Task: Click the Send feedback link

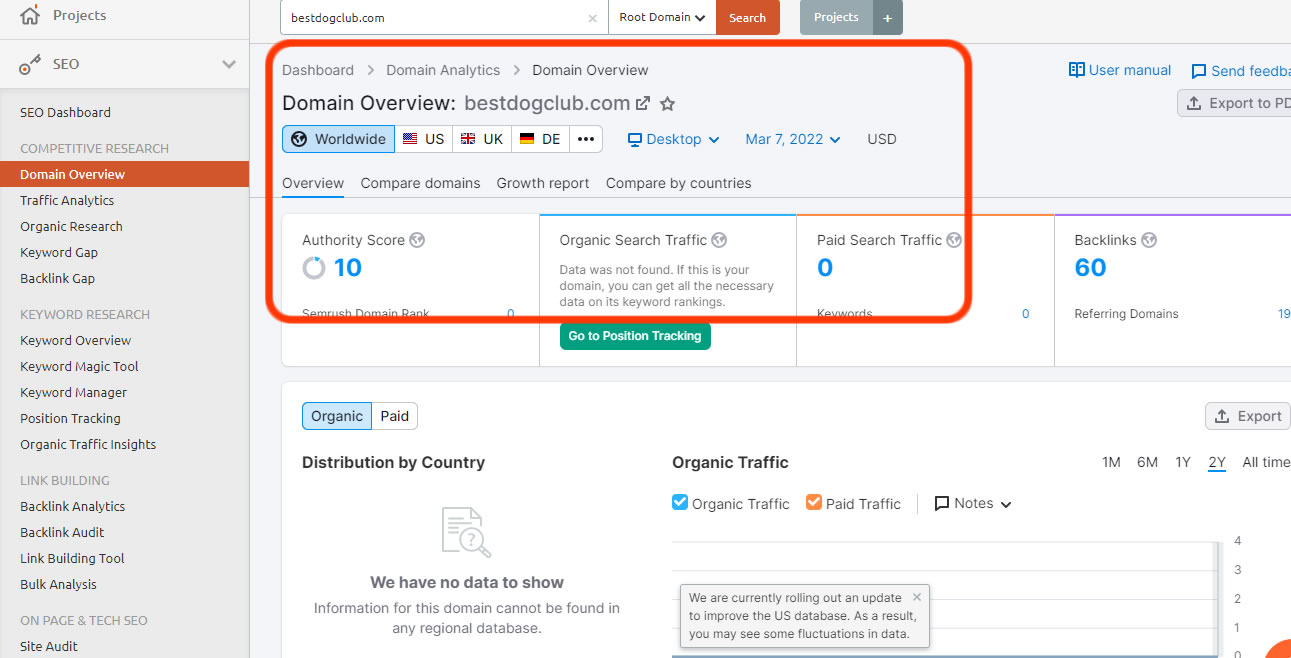Action: [x=1241, y=71]
